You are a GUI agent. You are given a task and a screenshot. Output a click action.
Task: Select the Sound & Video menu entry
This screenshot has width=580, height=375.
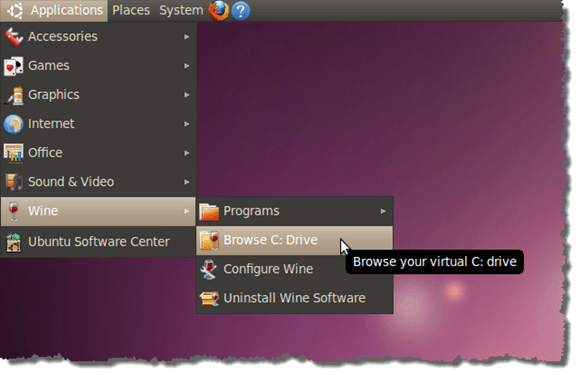[x=98, y=182]
